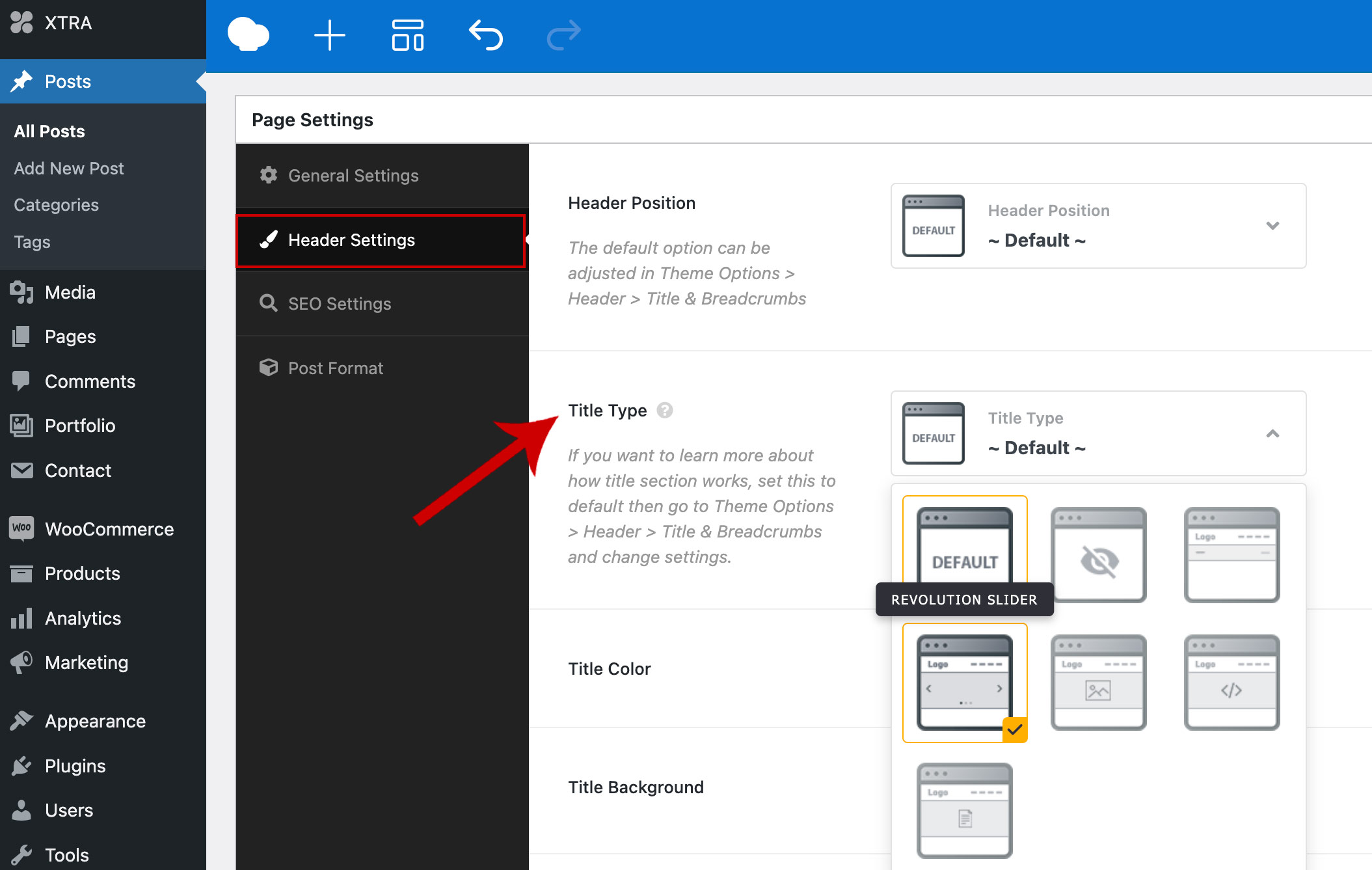1372x870 pixels.
Task: Open the Plugins admin menu
Action: point(75,766)
